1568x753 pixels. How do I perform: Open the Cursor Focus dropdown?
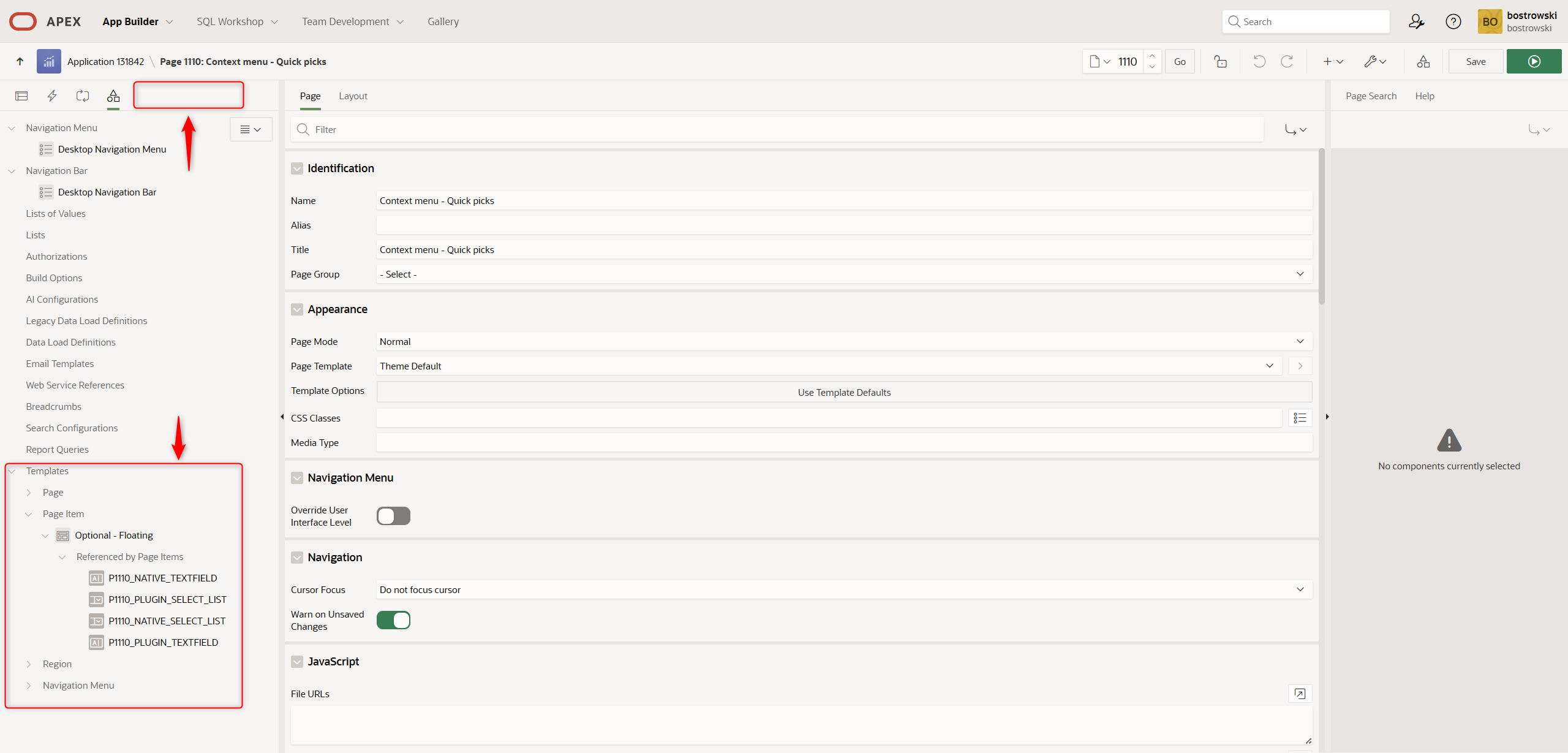pos(843,589)
